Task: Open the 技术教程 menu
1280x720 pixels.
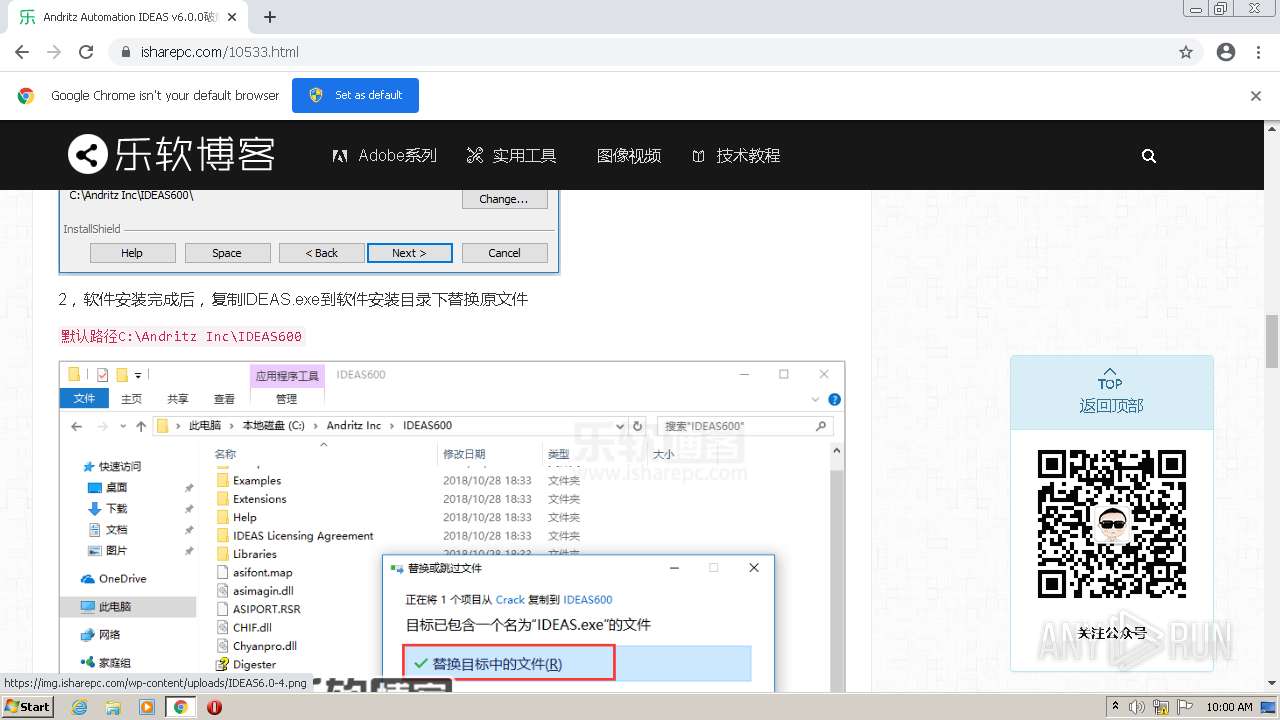Action: point(736,155)
